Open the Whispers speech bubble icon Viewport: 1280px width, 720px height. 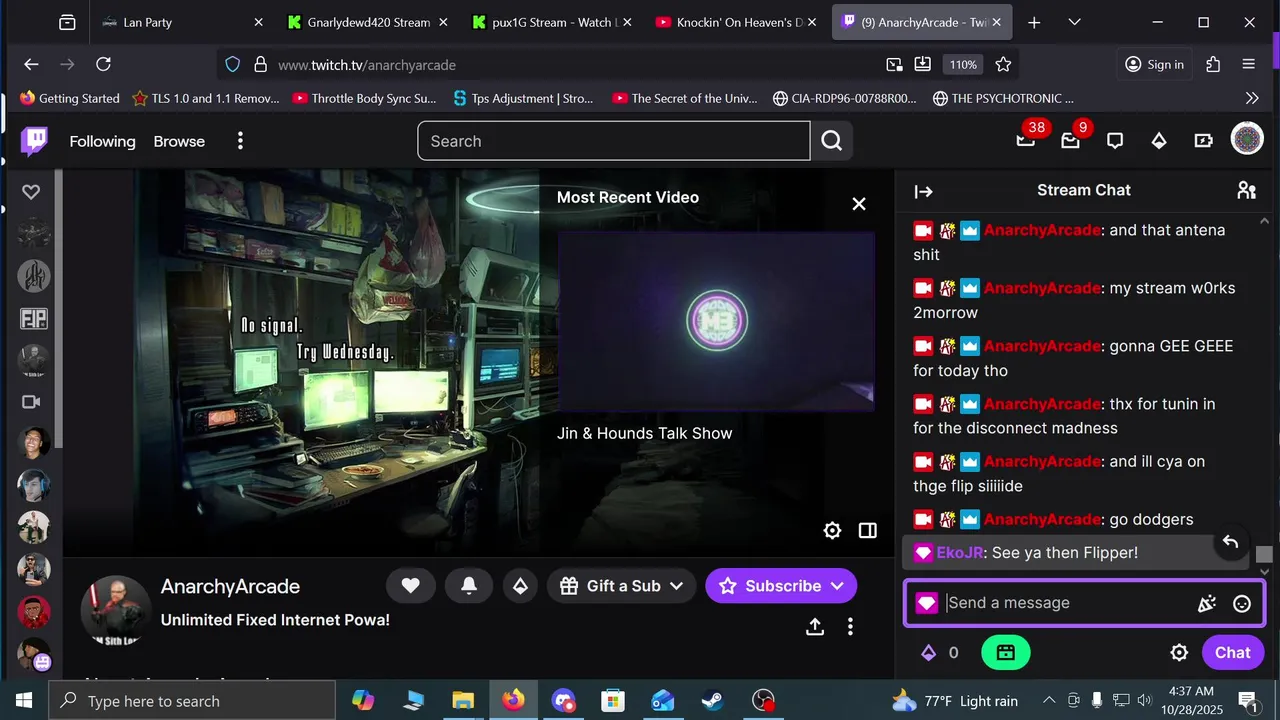pos(1115,141)
